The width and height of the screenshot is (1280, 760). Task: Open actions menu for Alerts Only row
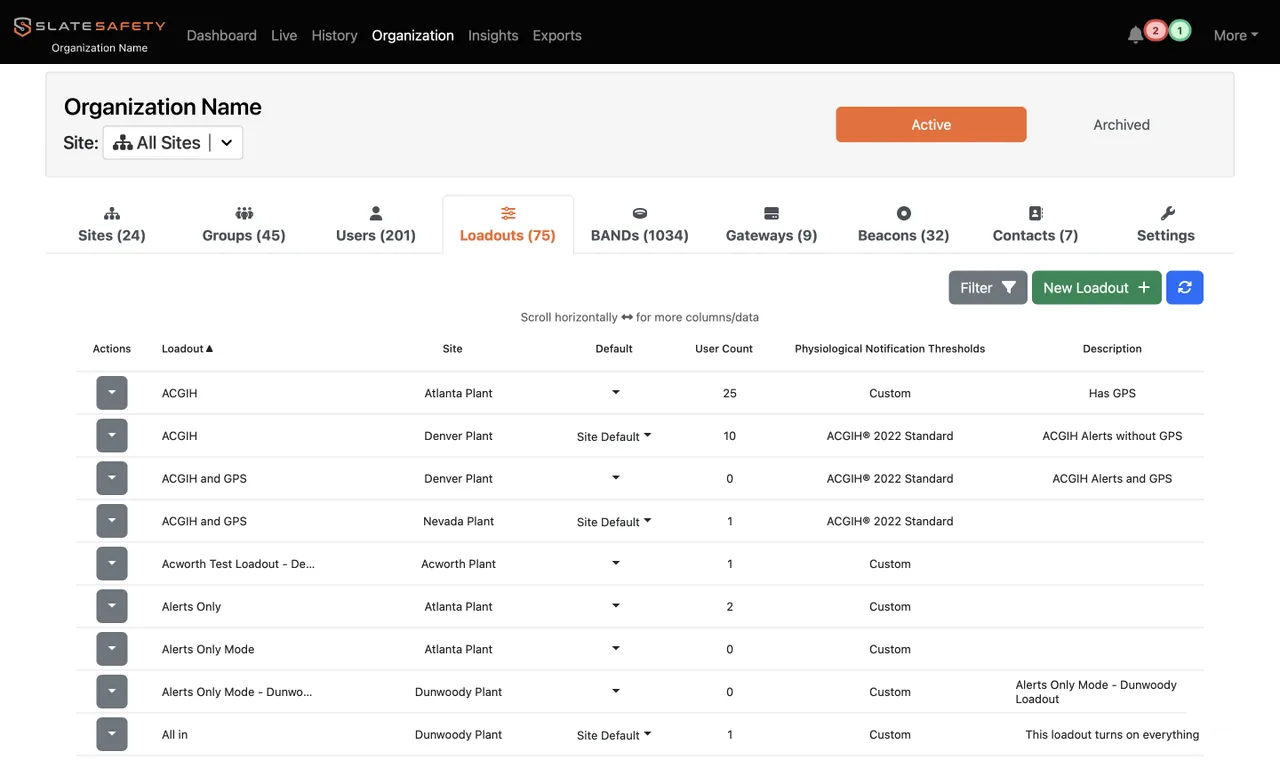112,606
